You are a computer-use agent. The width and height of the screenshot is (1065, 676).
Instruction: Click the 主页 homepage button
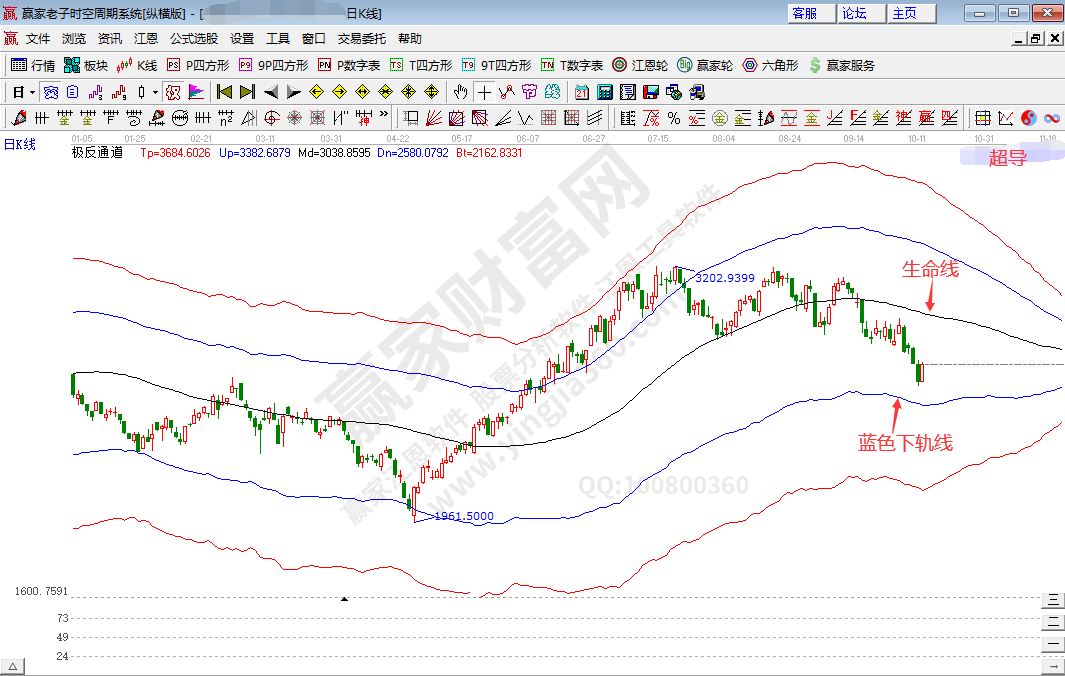pos(905,13)
